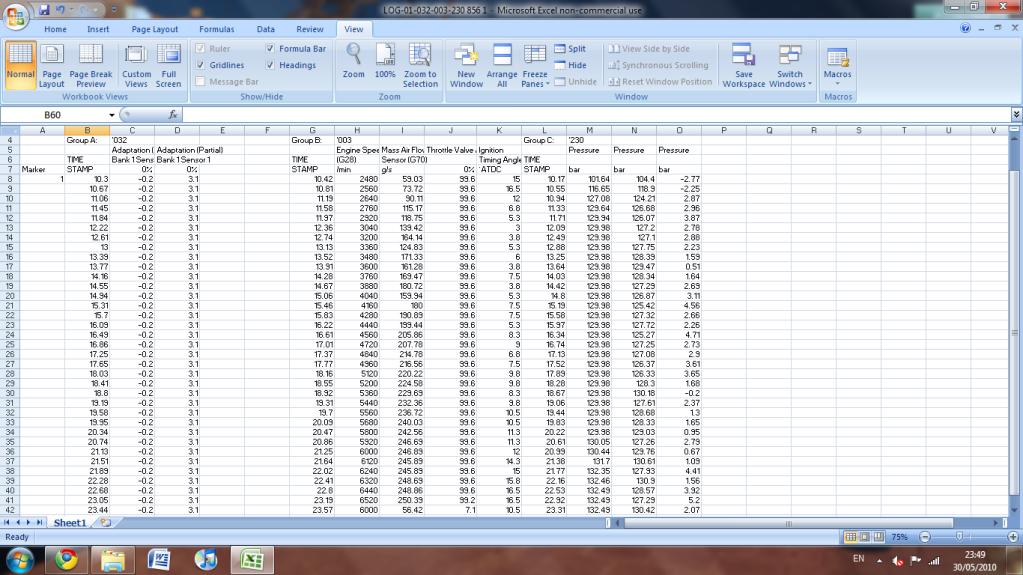Click the insert function fx button
The width and height of the screenshot is (1023, 575).
coord(173,115)
